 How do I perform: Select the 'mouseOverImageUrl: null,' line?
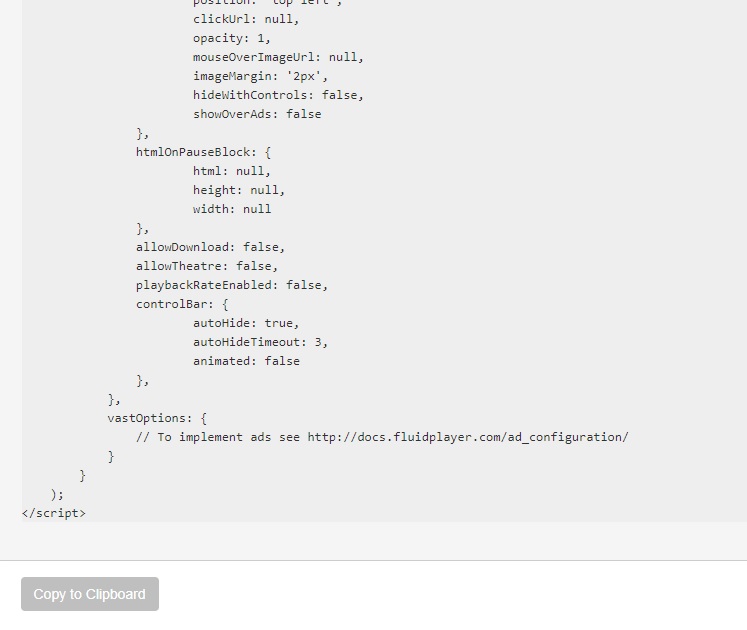pos(278,57)
